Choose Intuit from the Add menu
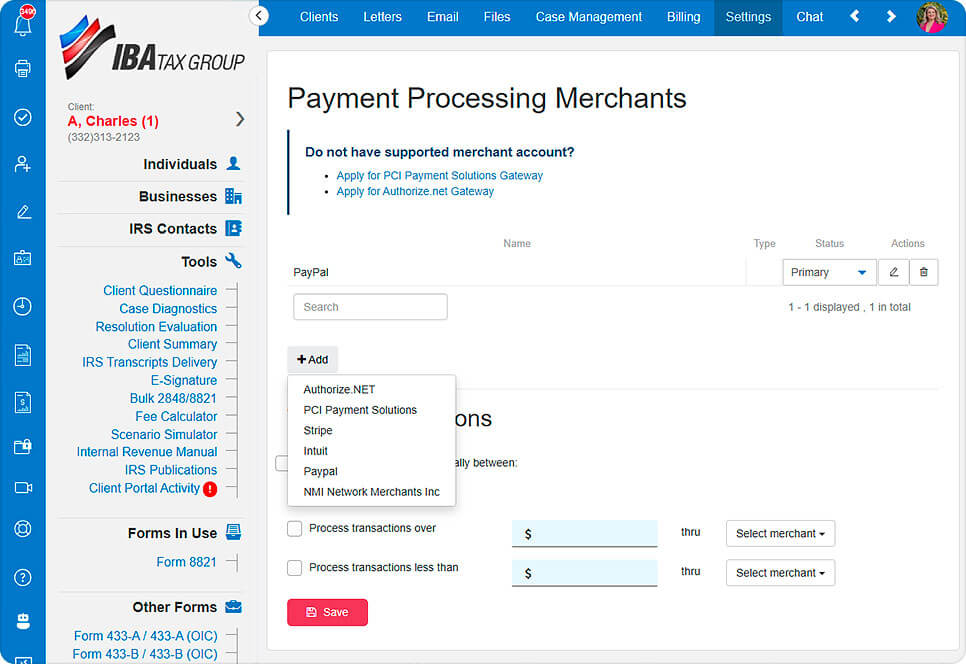This screenshot has width=966, height=664. tap(315, 451)
